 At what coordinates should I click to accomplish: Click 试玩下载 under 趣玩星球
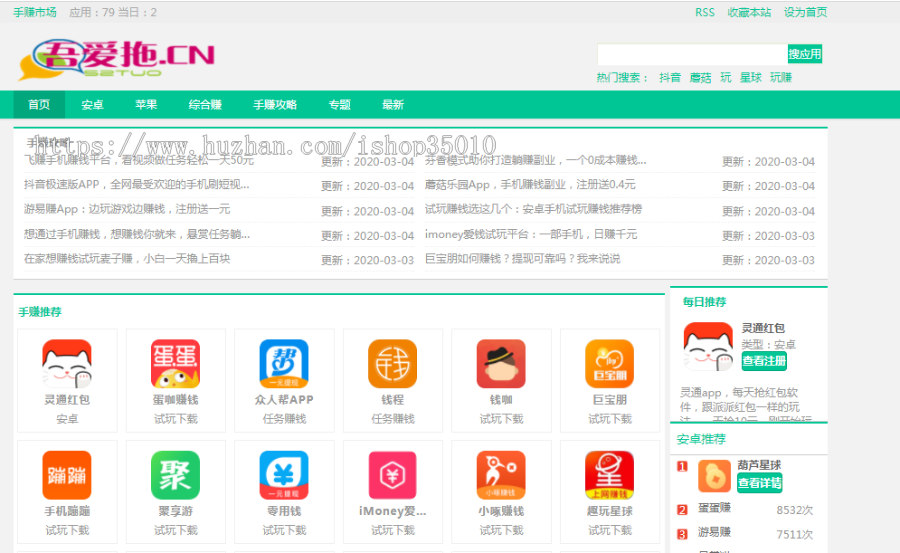pos(609,530)
